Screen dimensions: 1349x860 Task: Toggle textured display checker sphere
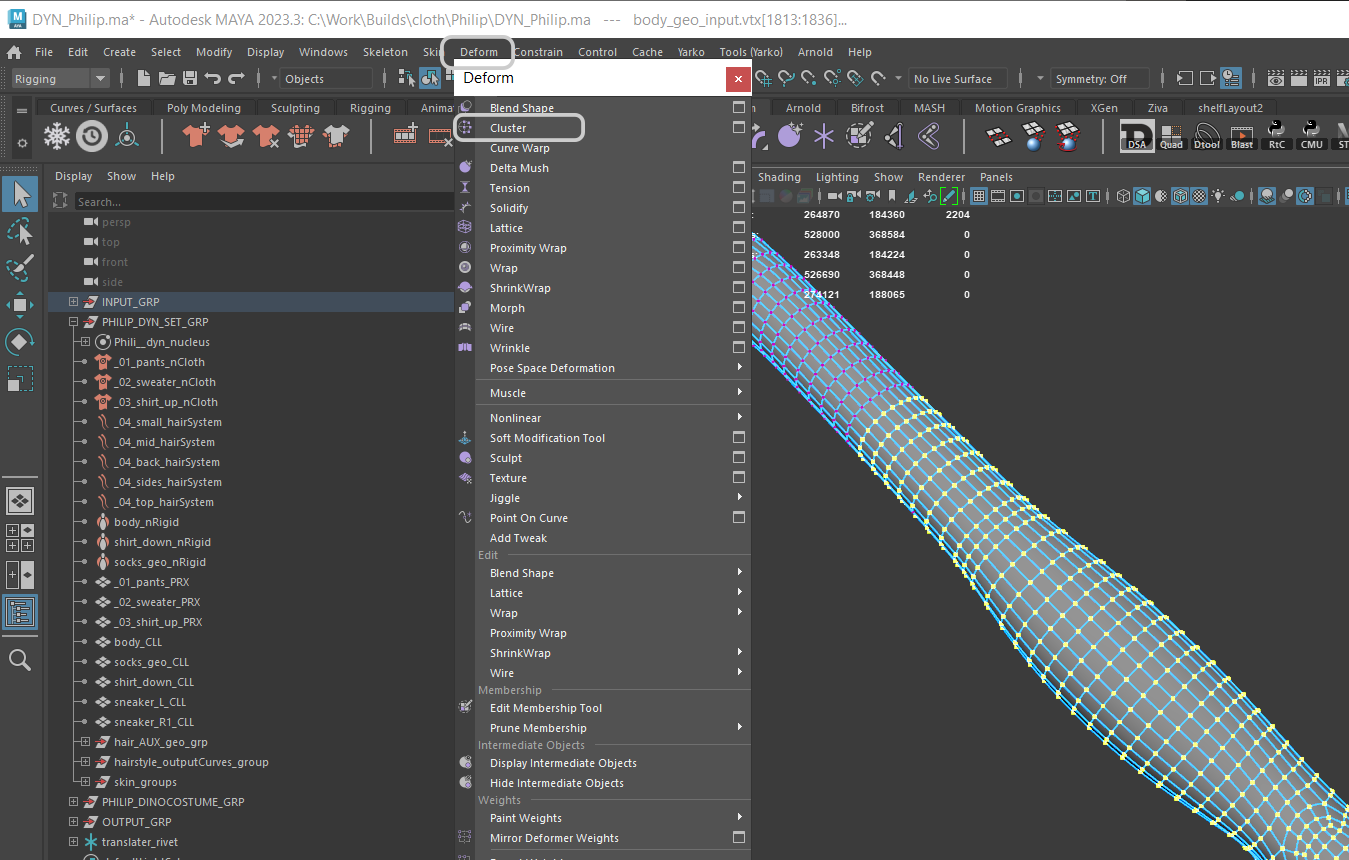[1199, 196]
